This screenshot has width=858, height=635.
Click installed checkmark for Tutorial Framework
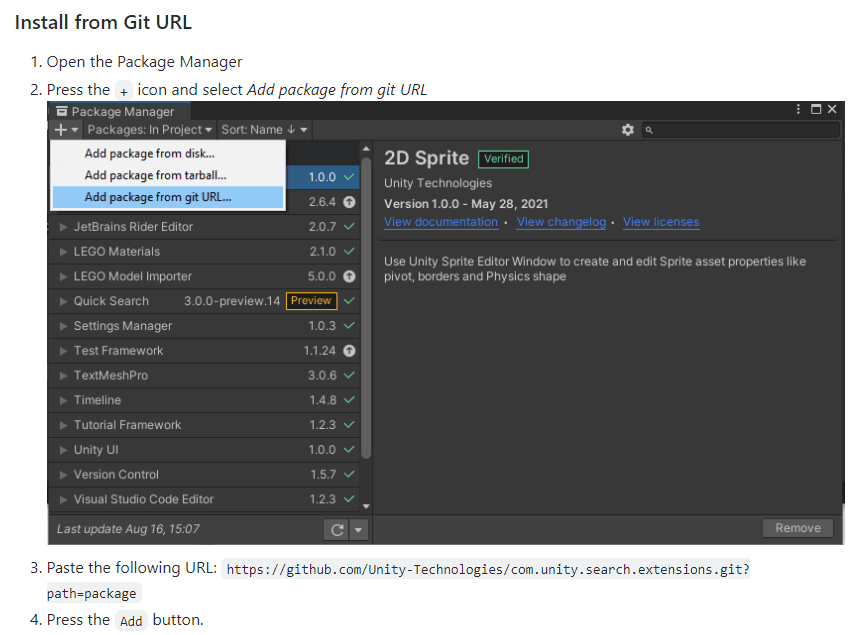pos(349,425)
